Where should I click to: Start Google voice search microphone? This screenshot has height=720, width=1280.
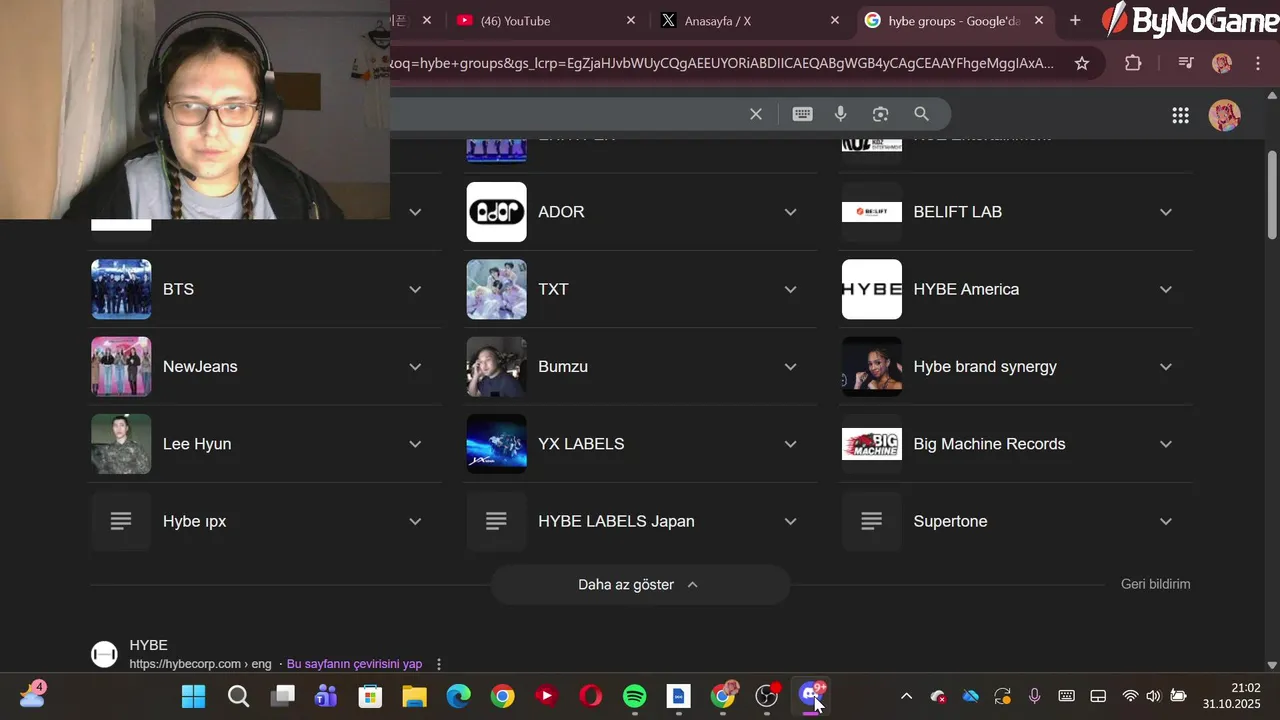[x=841, y=114]
